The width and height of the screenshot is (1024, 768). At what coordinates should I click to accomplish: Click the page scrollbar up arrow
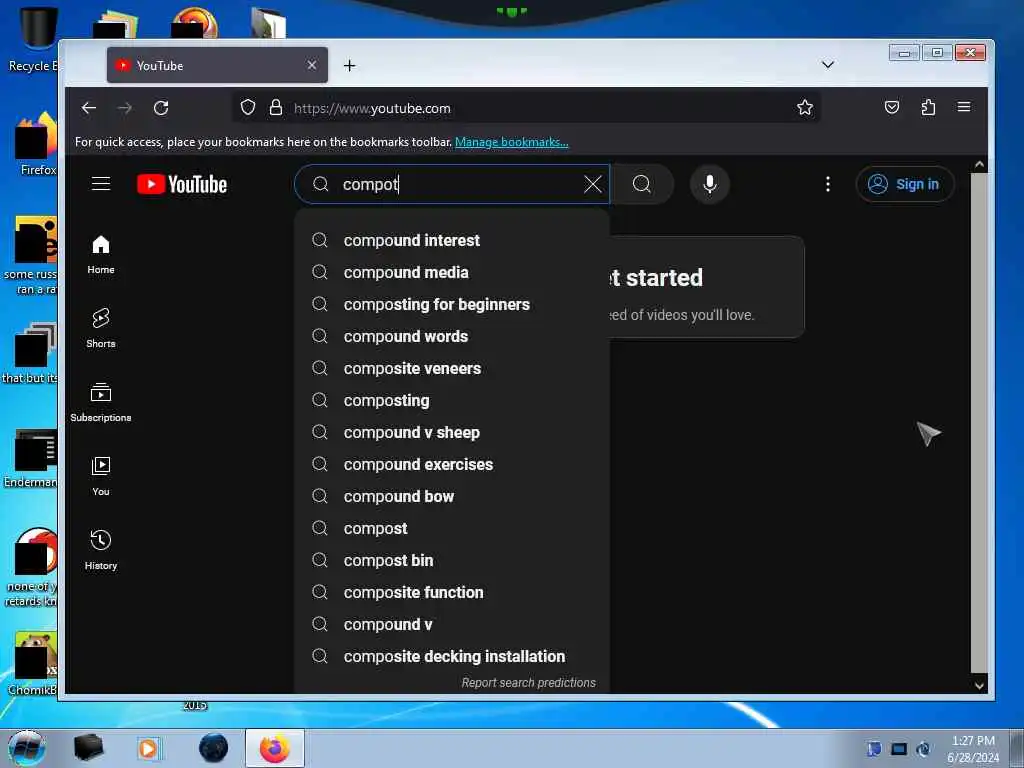point(979,165)
